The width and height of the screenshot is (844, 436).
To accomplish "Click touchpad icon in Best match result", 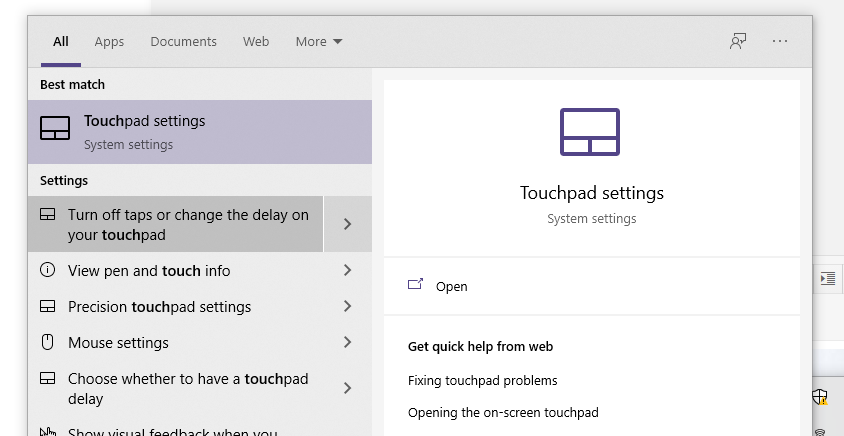I will pos(55,129).
